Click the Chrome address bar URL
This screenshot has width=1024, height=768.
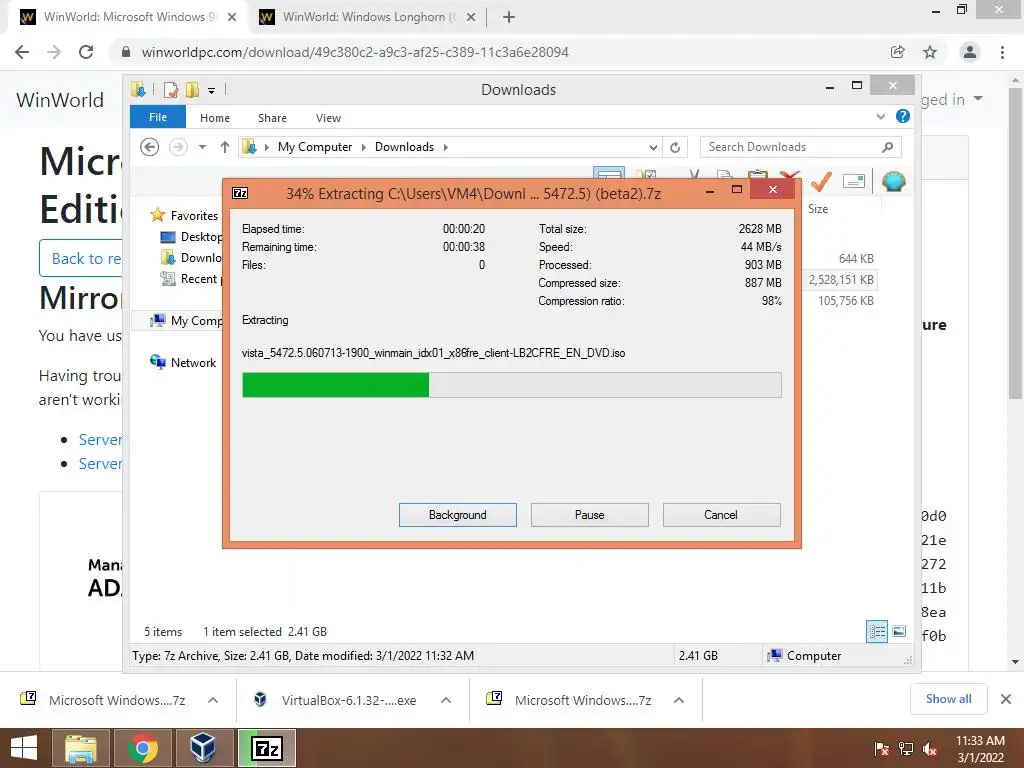pyautogui.click(x=355, y=52)
